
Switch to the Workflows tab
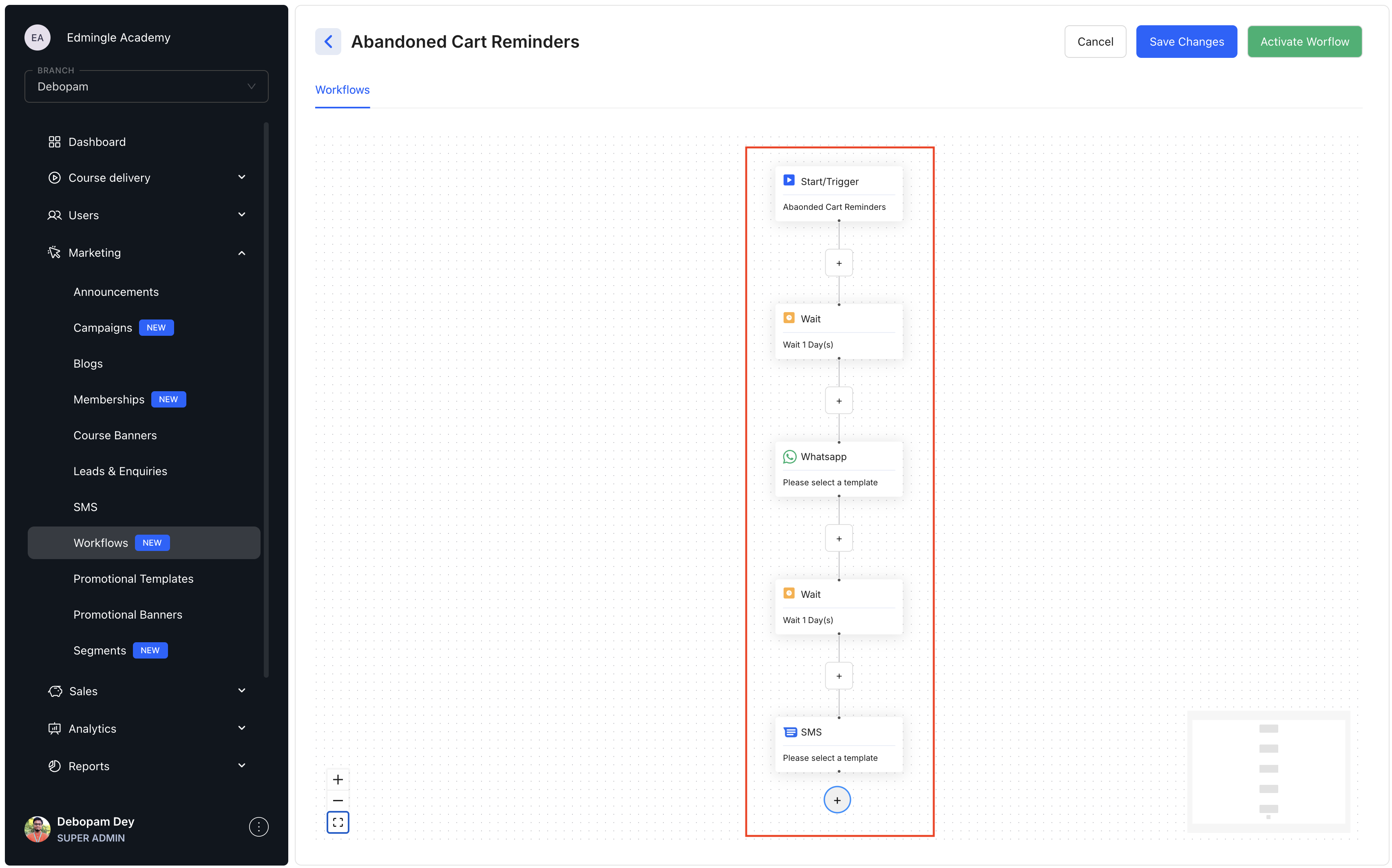coord(342,90)
